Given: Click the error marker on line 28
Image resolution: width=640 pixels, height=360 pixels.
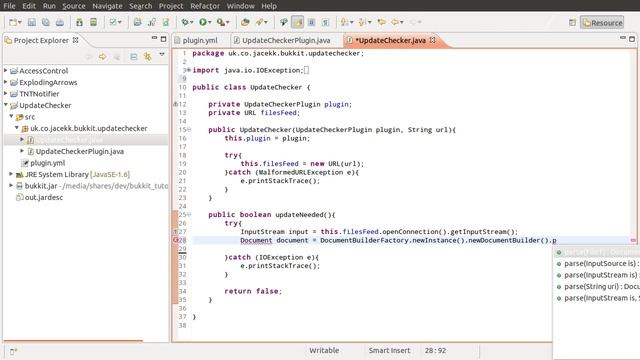Looking at the screenshot, I should [x=176, y=240].
